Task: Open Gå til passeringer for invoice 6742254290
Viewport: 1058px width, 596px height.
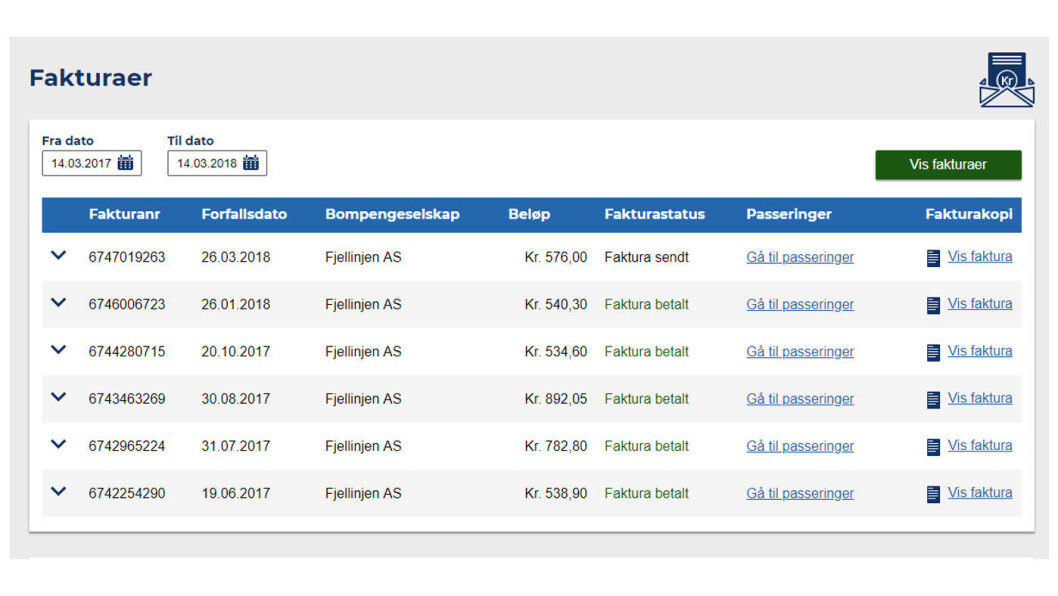Action: point(800,493)
